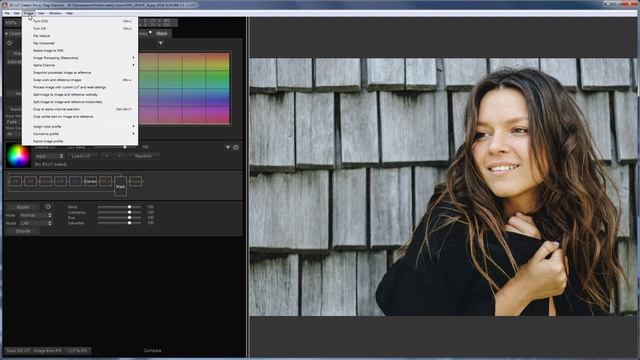Image resolution: width=640 pixels, height=360 pixels.
Task: Choose Swap work and reference images
Action: [80, 80]
